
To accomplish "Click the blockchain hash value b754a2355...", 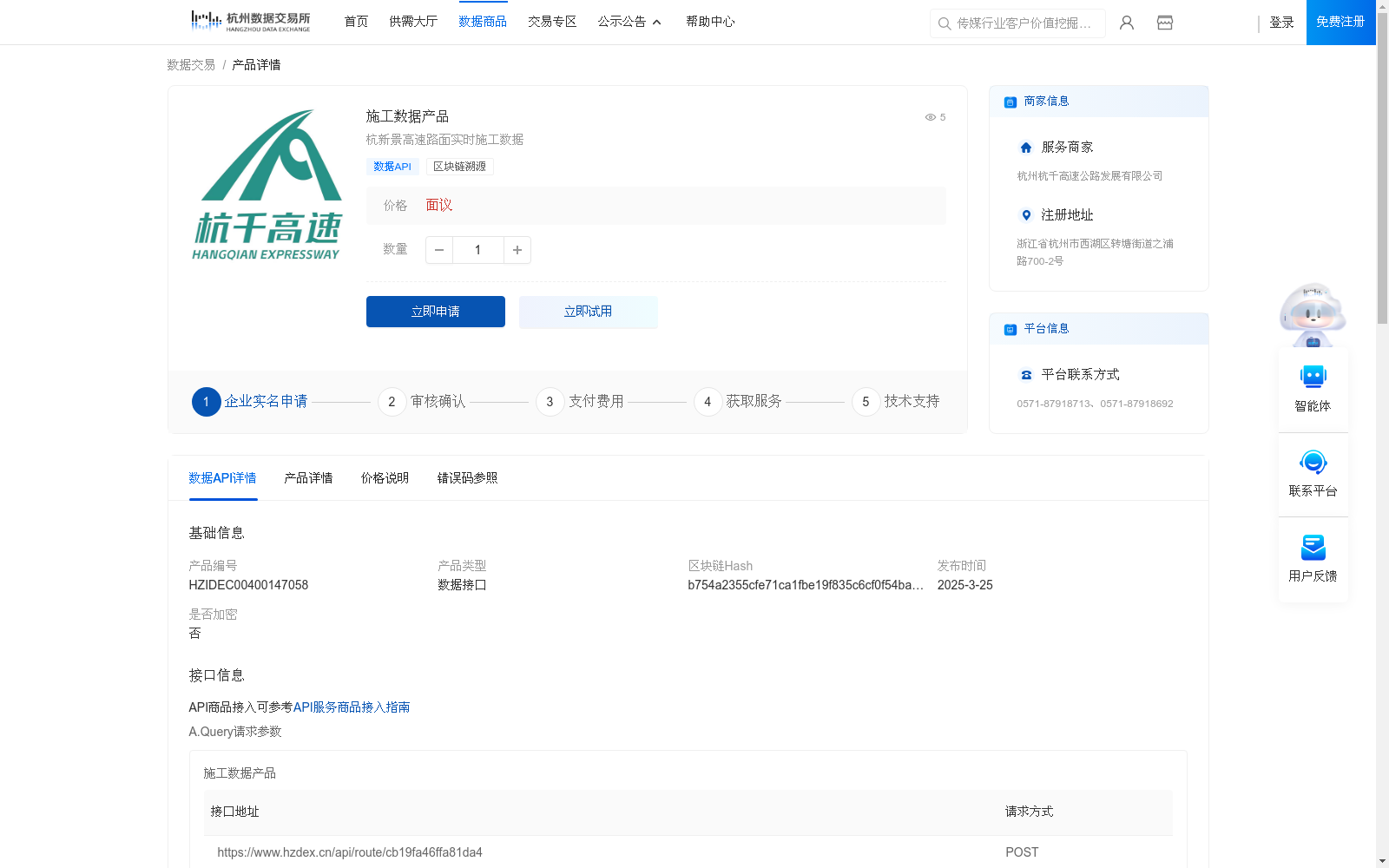I will coord(806,585).
